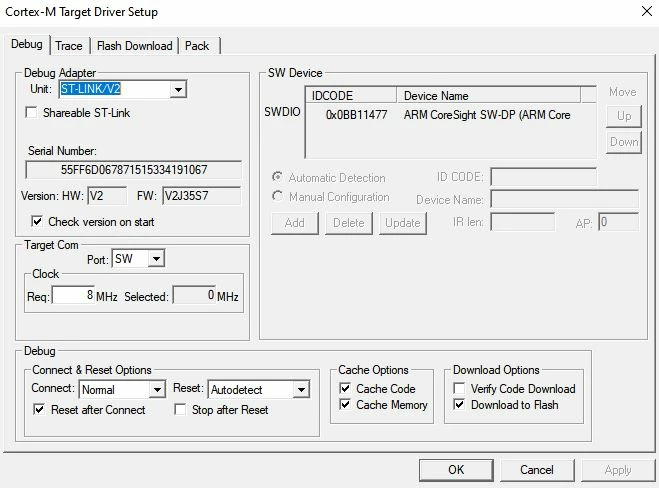Select Device Name column header
The width and height of the screenshot is (659, 488).
click(488, 95)
